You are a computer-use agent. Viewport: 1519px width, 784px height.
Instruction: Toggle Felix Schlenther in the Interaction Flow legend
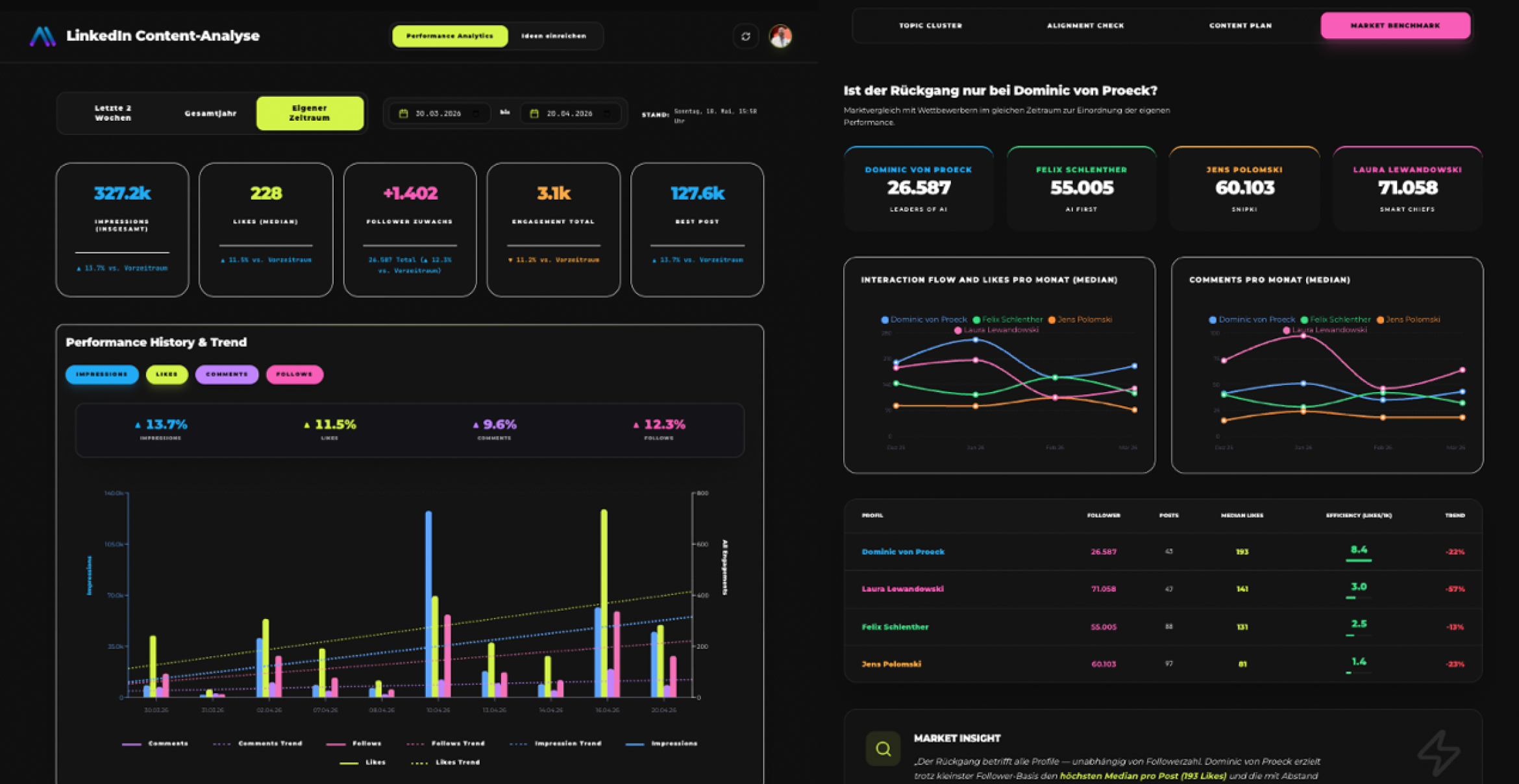pos(1007,319)
